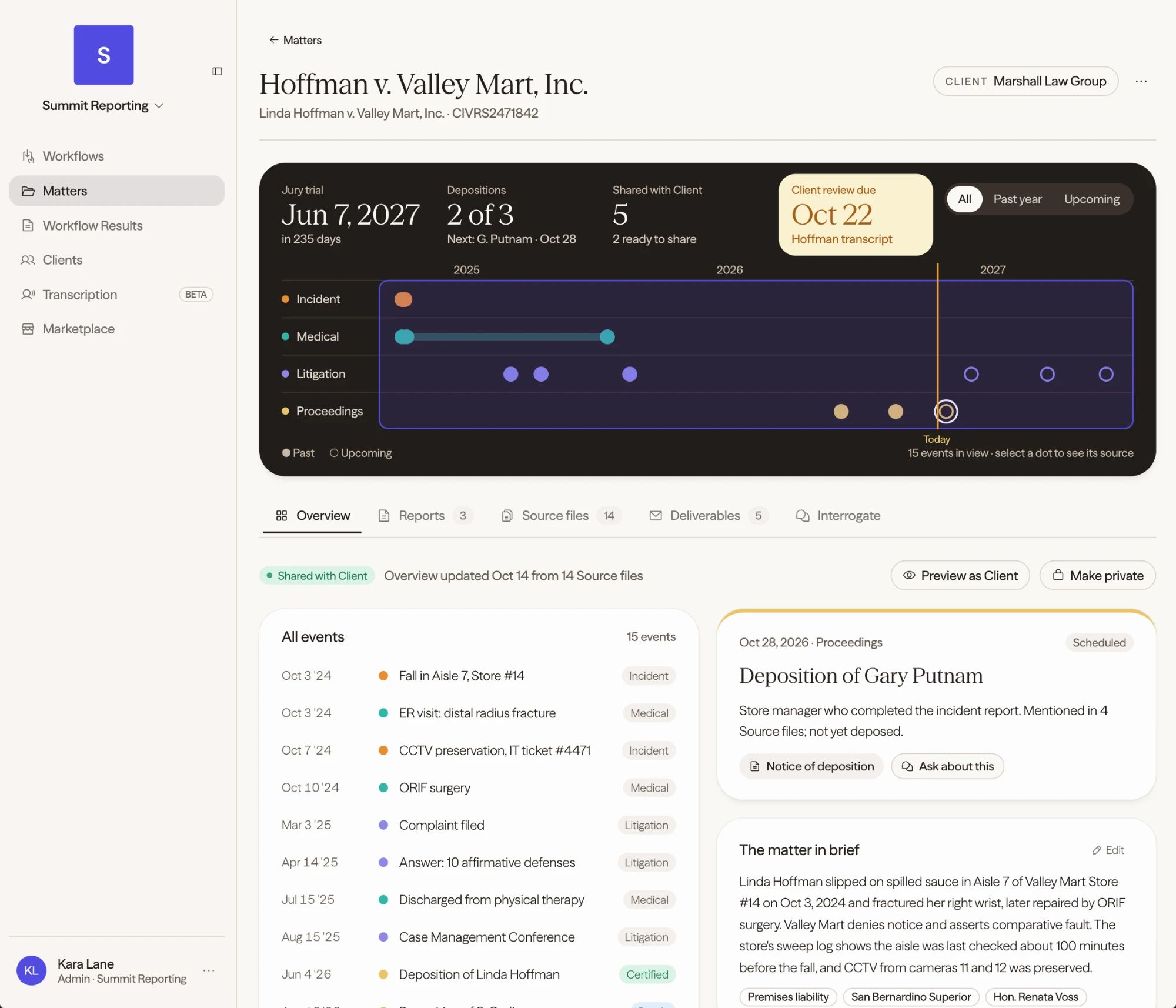This screenshot has width=1176, height=1008.
Task: Open the Clients section
Action: pyautogui.click(x=117, y=260)
